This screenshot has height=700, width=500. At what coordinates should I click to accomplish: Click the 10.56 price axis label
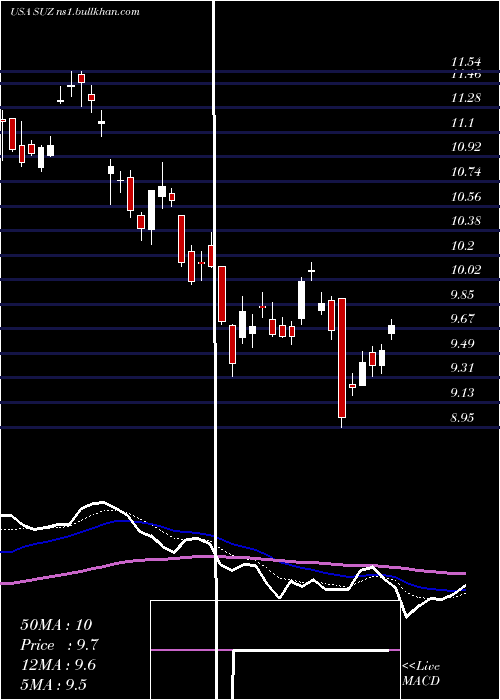466,197
